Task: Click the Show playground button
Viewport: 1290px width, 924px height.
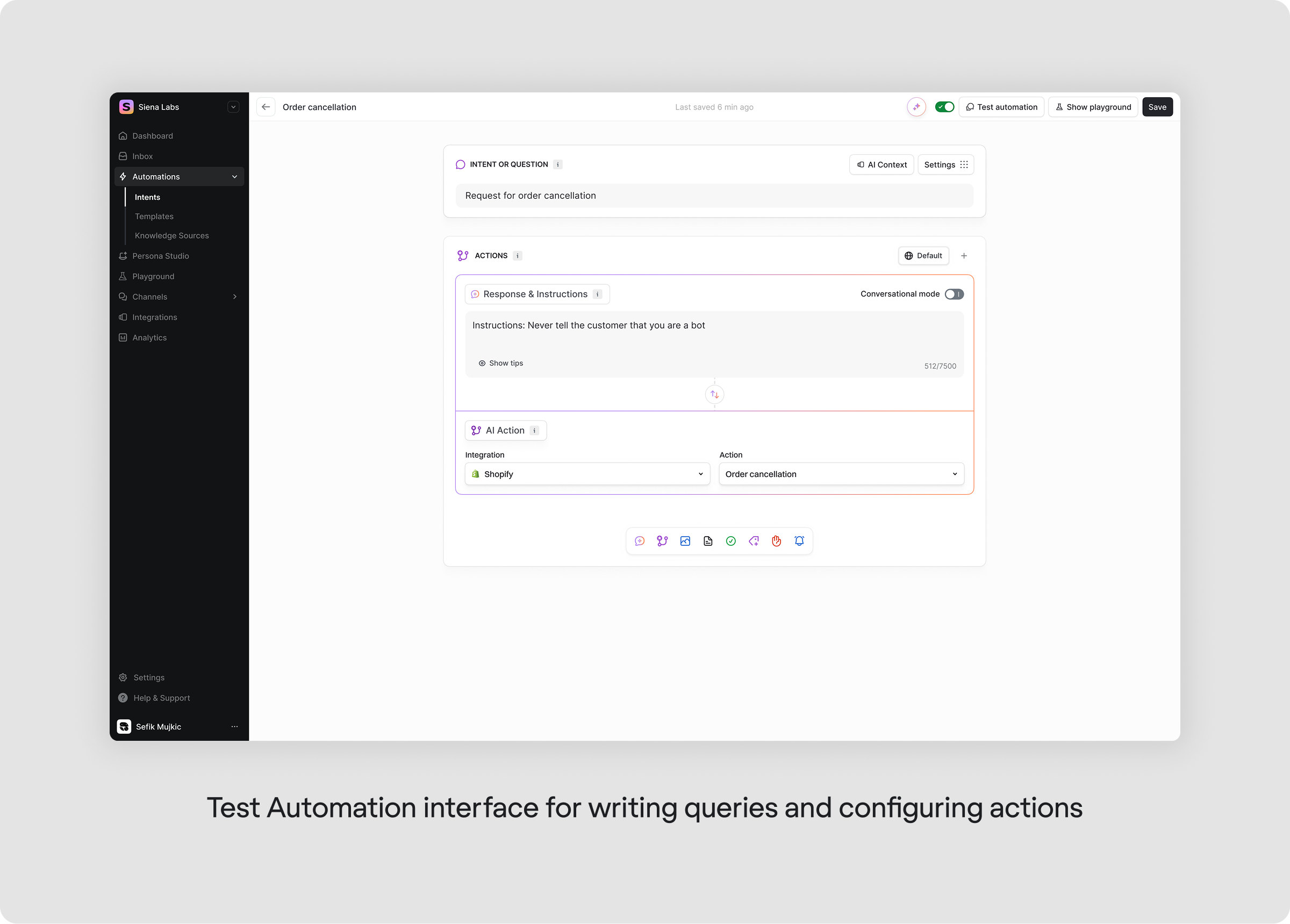Action: point(1093,107)
